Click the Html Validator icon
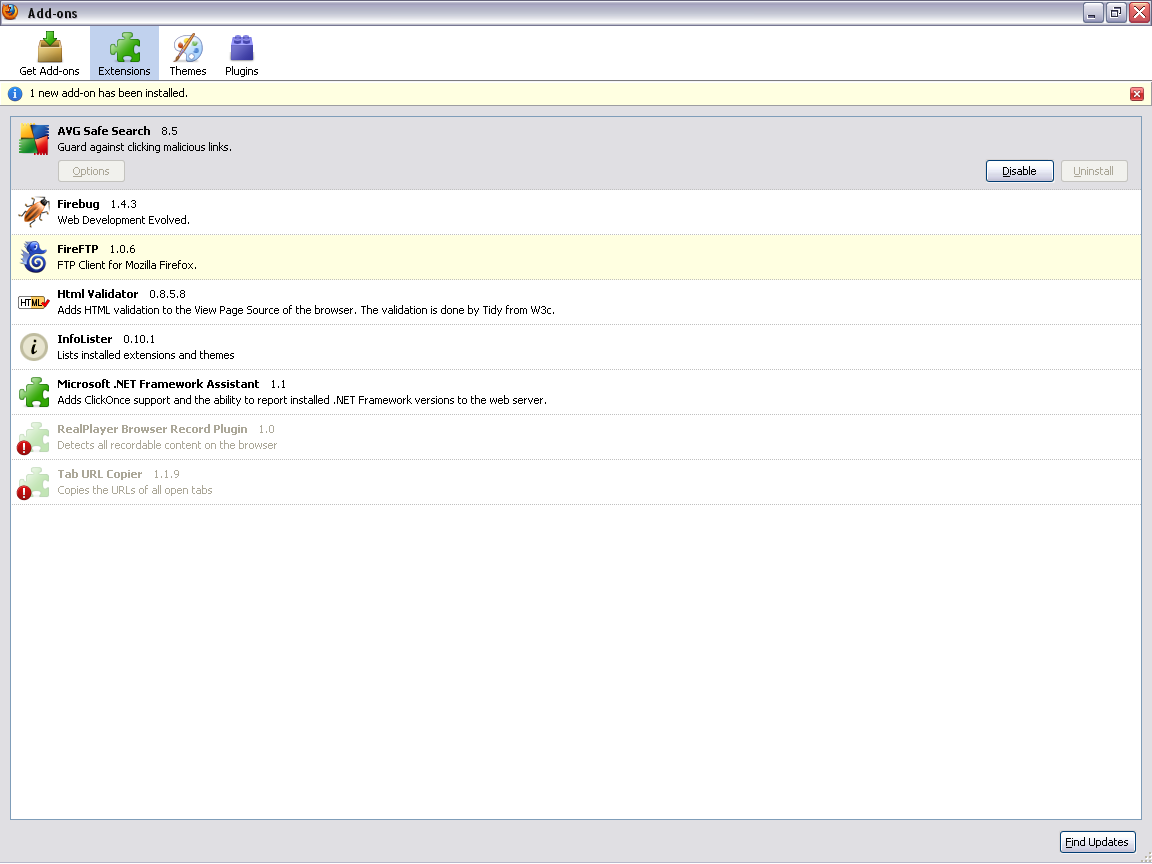Screen dimensions: 1152x864 [x=34, y=302]
